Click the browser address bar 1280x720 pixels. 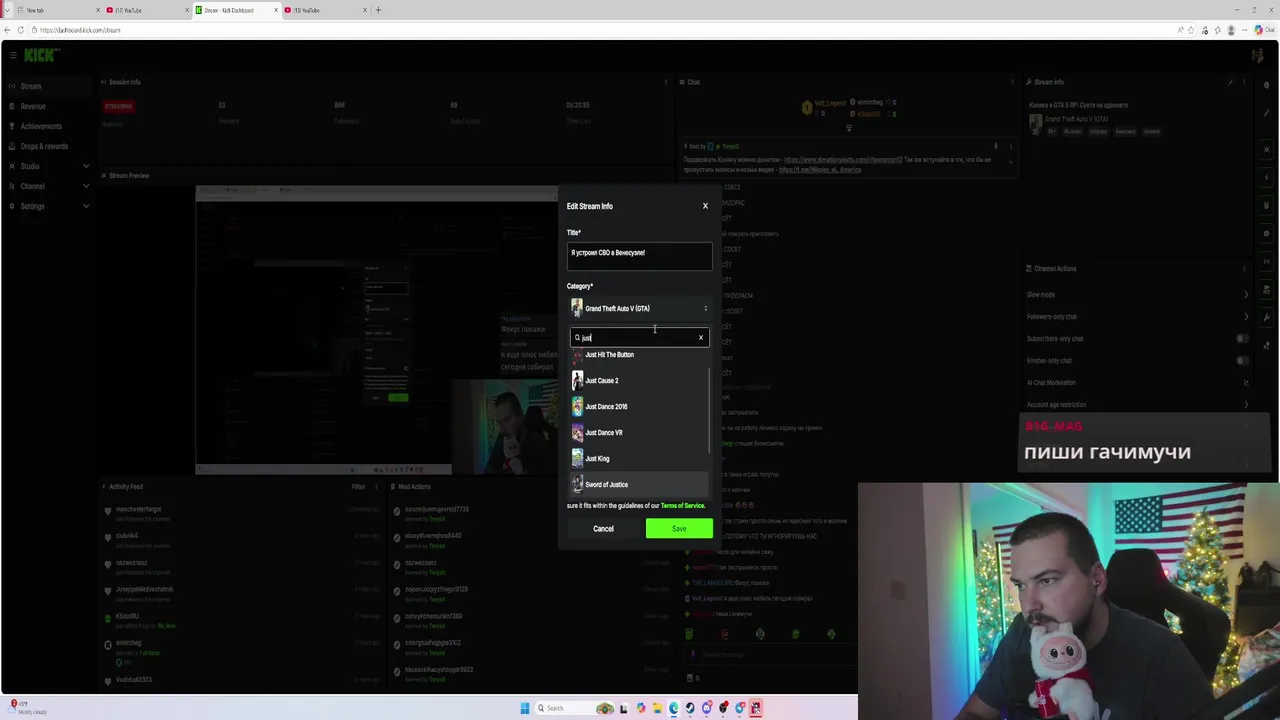[600, 30]
